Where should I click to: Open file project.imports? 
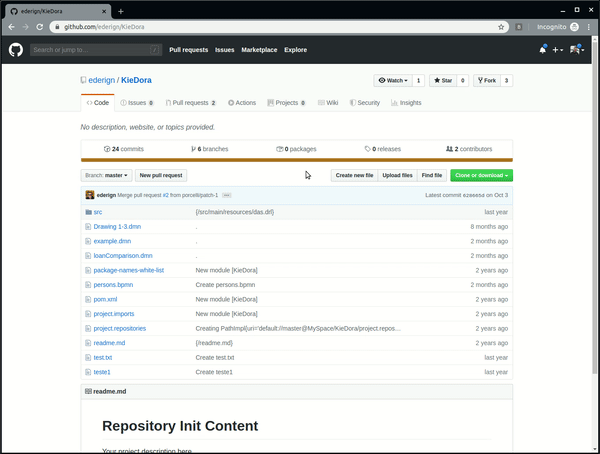tap(114, 314)
